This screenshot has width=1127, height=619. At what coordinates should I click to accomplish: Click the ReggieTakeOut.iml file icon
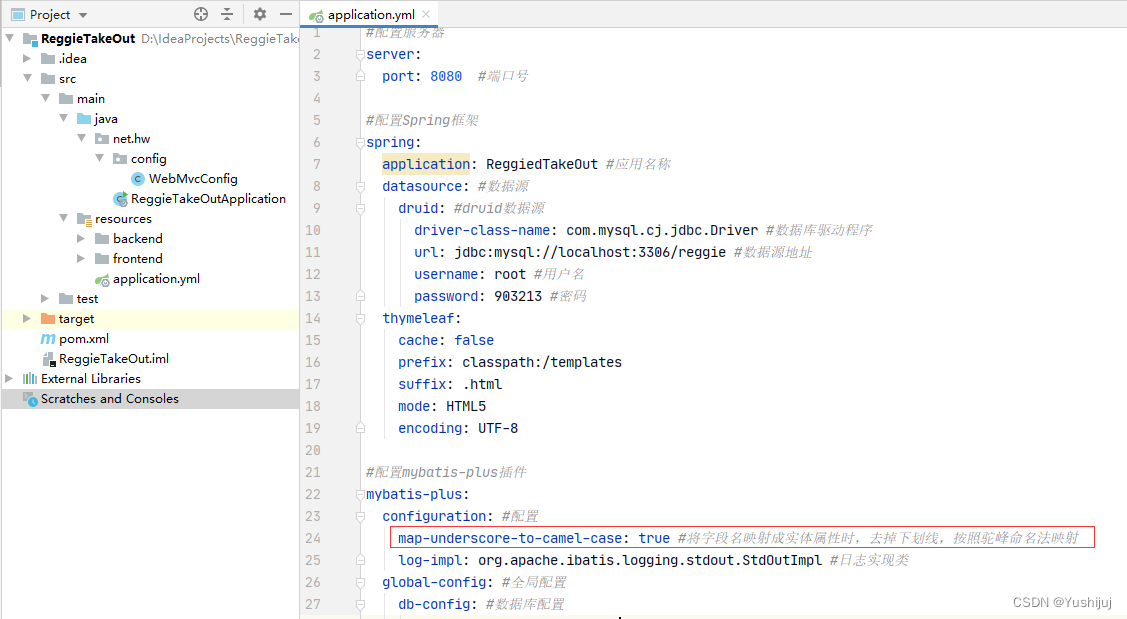click(x=48, y=359)
